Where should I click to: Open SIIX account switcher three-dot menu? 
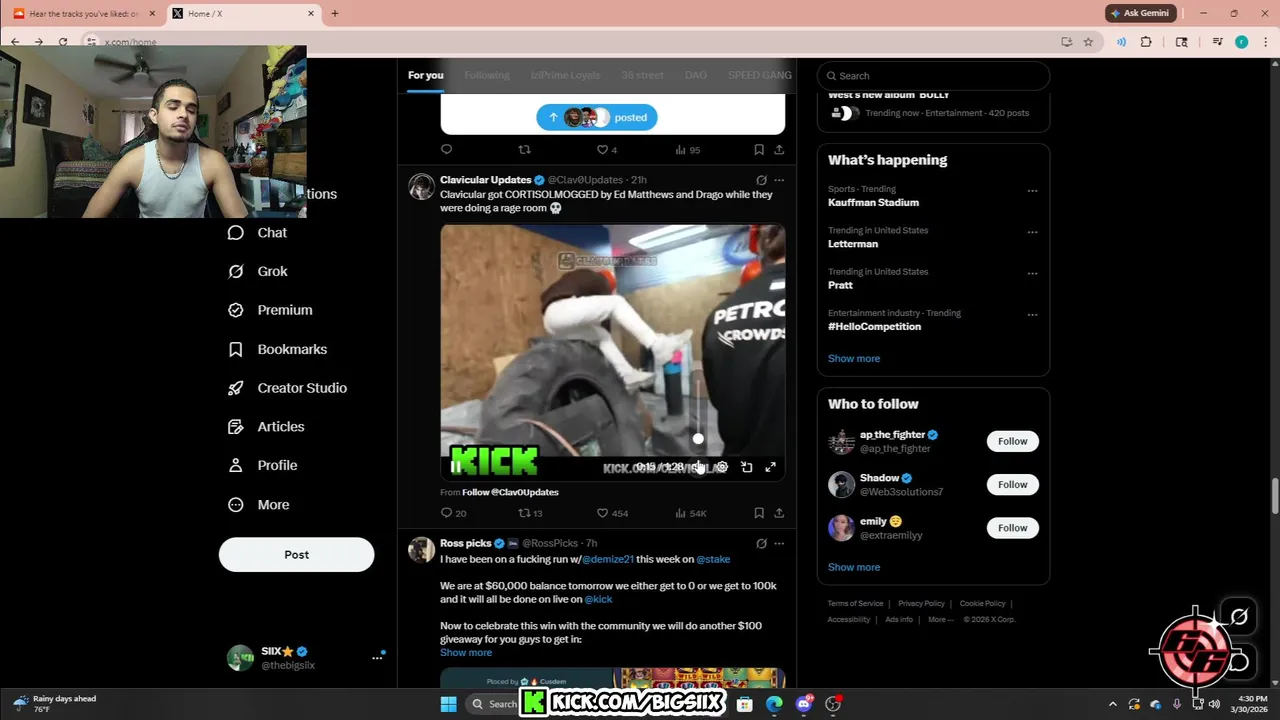377,658
